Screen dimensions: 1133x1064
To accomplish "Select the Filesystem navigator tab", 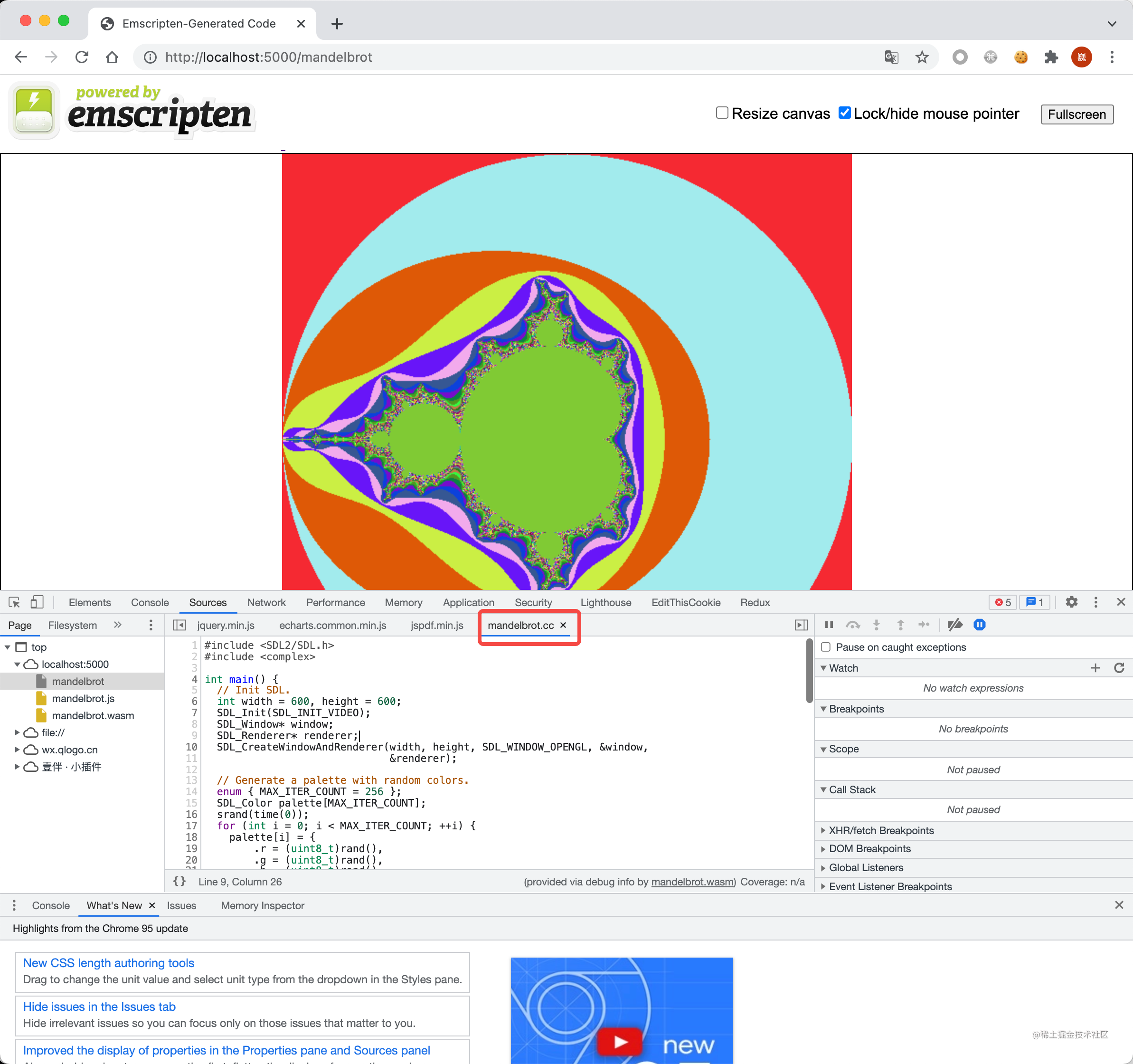I will tap(72, 625).
